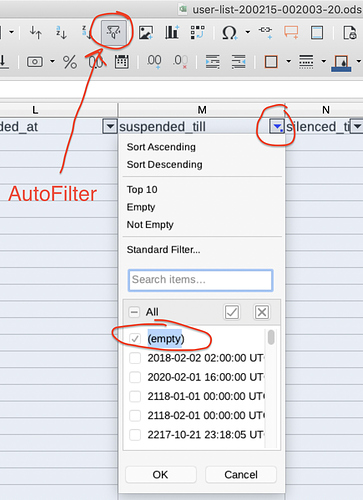This screenshot has width=363, height=500.
Task: Open the filter dropdown in column L
Action: point(110,127)
